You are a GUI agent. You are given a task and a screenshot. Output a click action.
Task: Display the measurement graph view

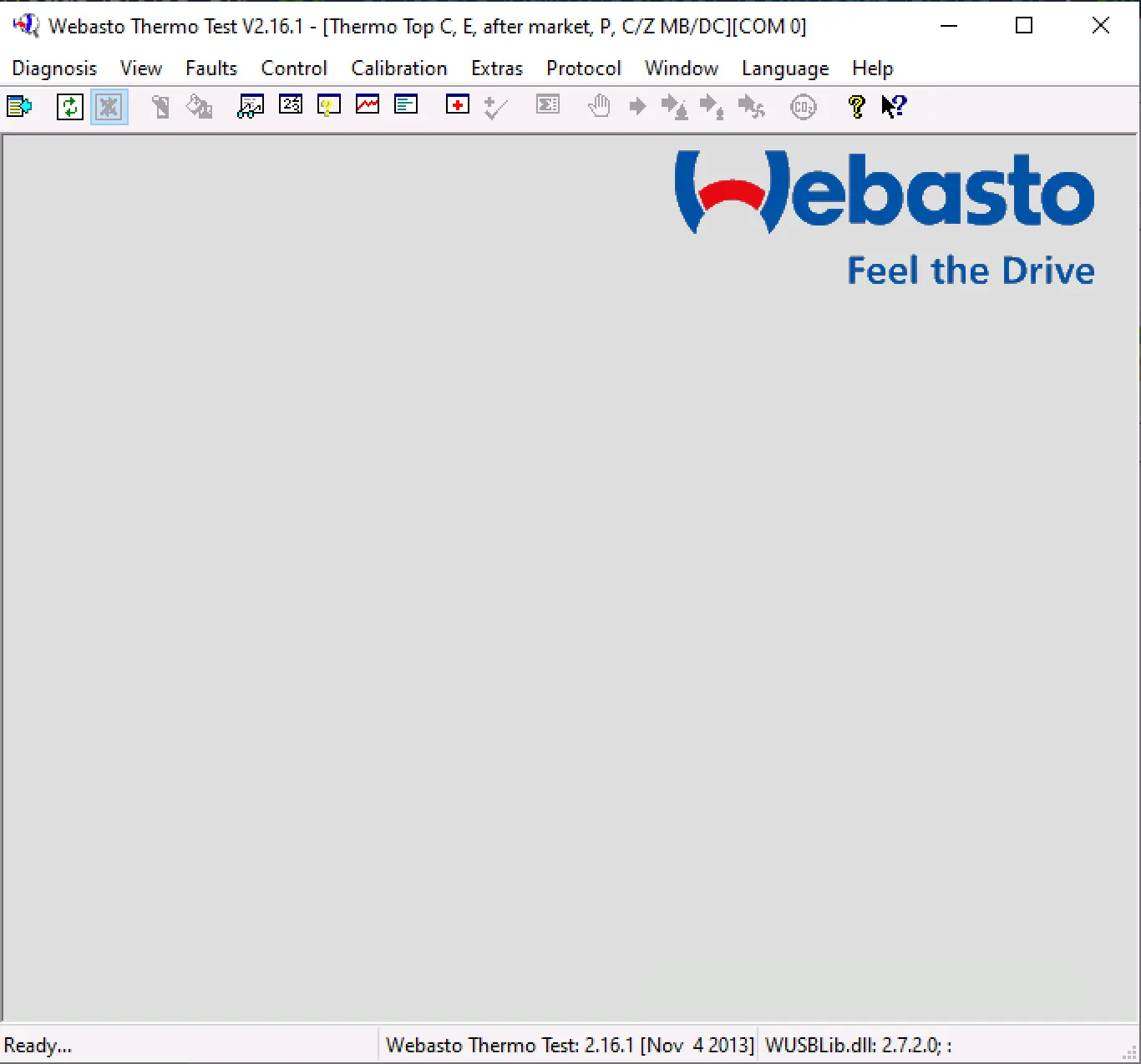click(368, 106)
